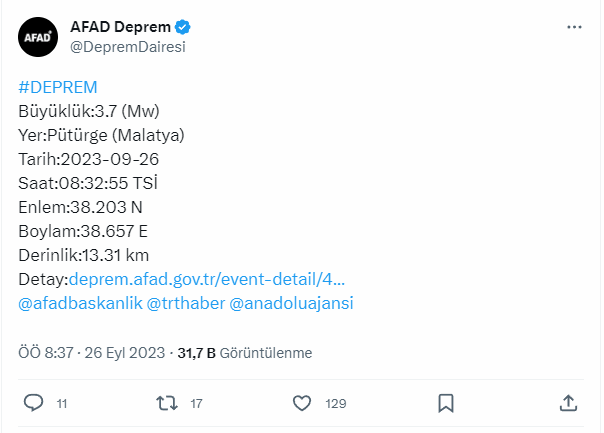Click the 129 likes count

tap(336, 404)
